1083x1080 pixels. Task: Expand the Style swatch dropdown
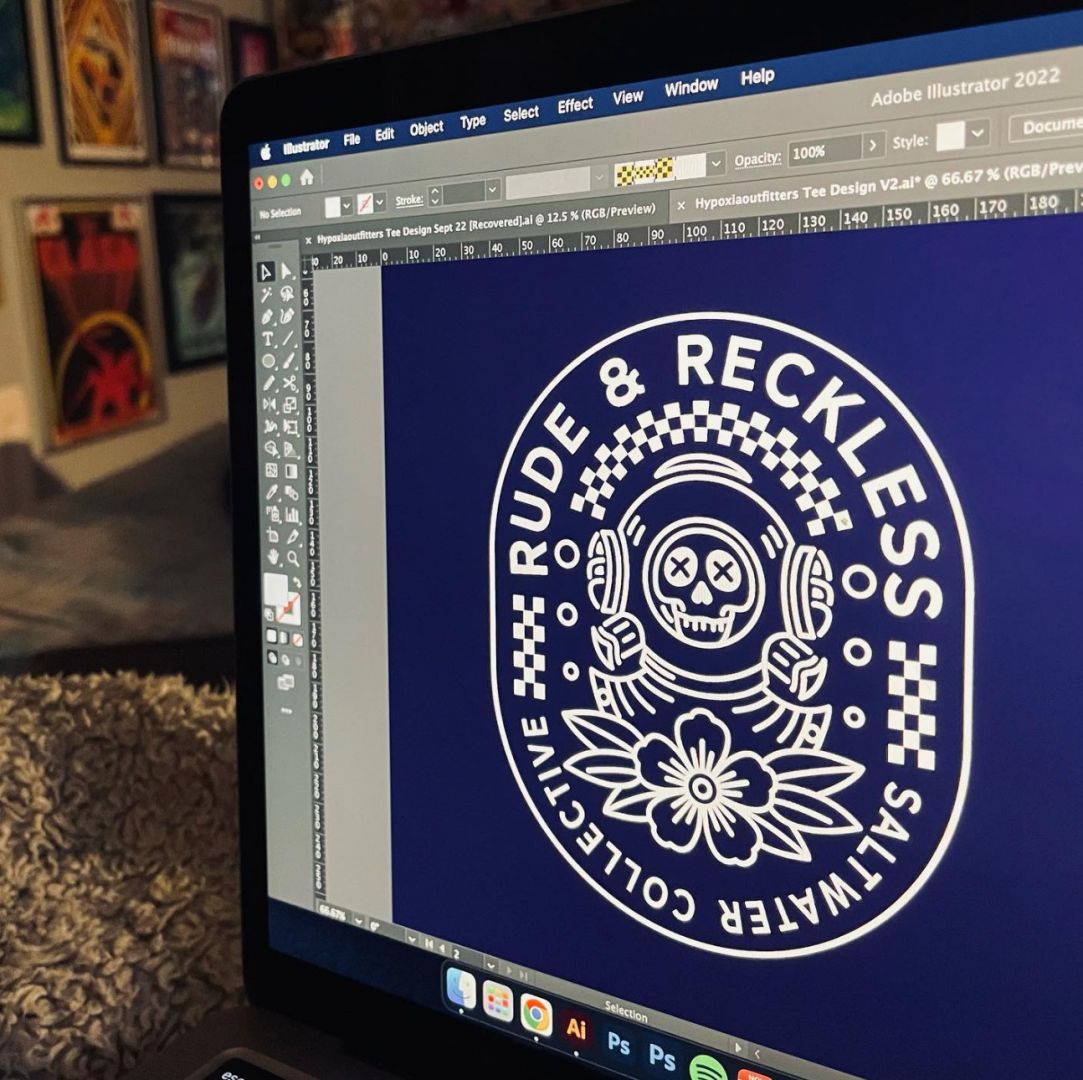[x=978, y=132]
